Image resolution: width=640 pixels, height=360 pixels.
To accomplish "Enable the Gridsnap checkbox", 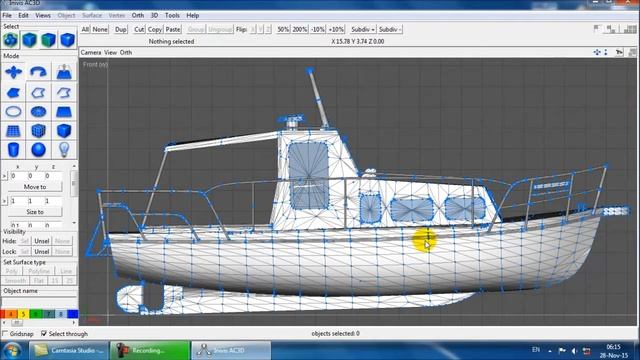I will (5, 333).
